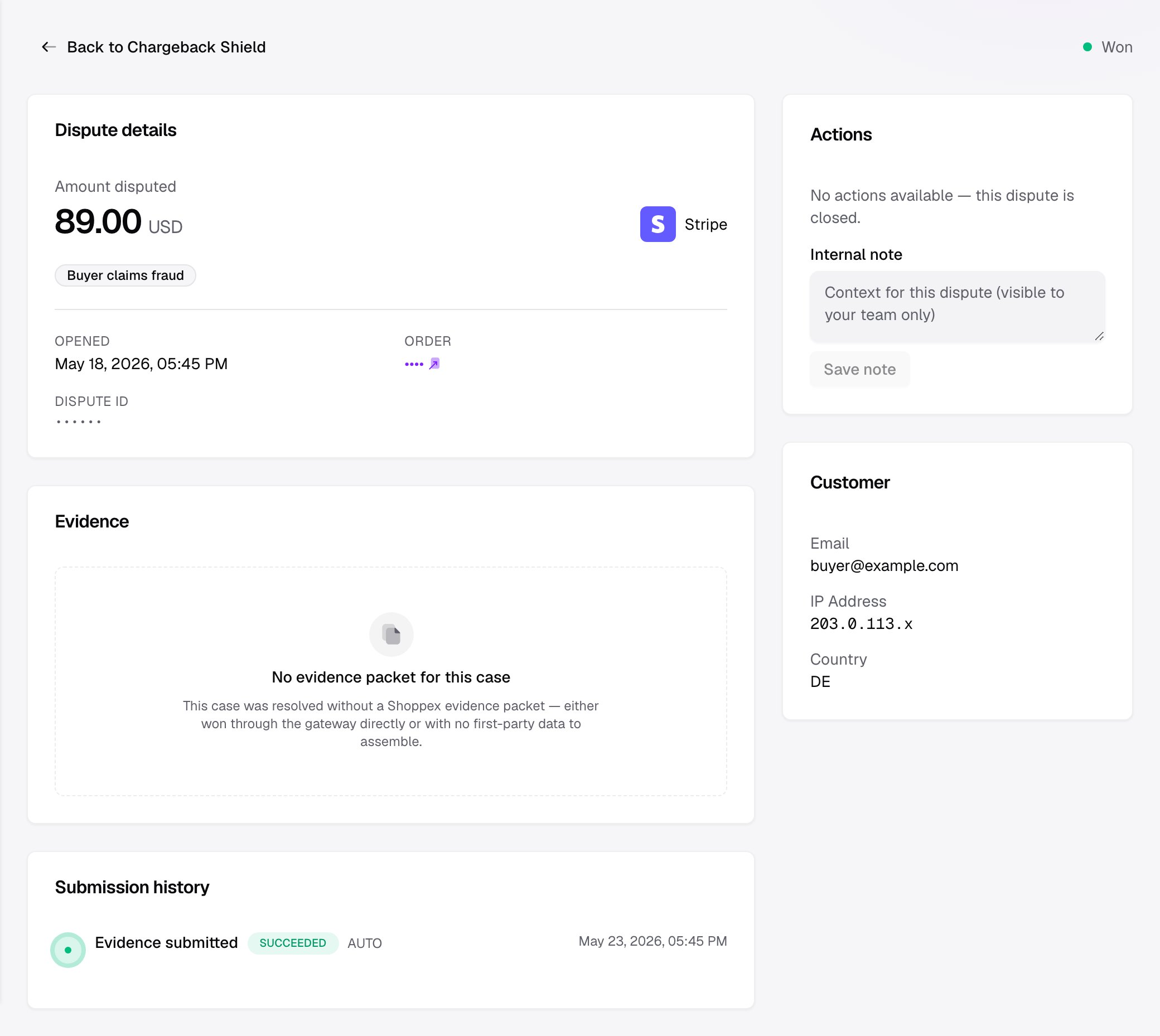Click the AUTO label in submission history
The image size is (1160, 1036).
[x=364, y=943]
